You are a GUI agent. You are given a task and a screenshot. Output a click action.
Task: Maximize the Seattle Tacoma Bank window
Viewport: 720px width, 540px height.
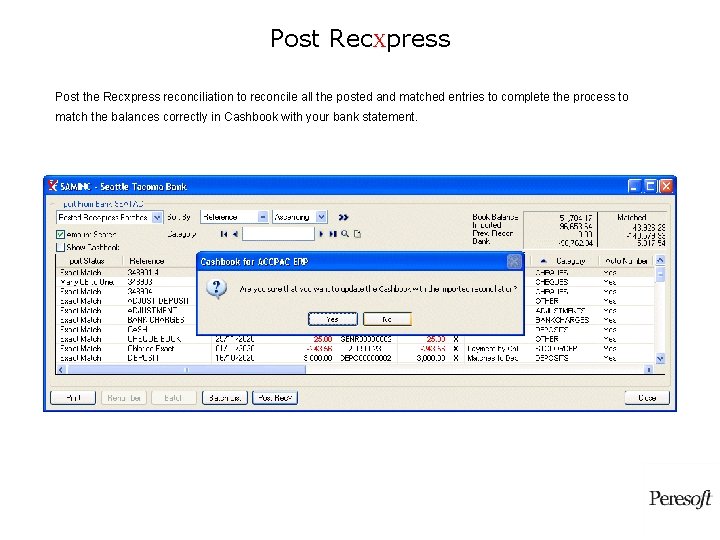click(x=650, y=186)
